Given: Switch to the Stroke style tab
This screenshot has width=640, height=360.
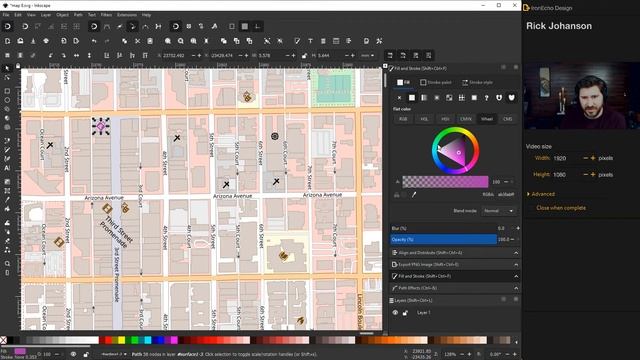Looking at the screenshot, I should [477, 82].
